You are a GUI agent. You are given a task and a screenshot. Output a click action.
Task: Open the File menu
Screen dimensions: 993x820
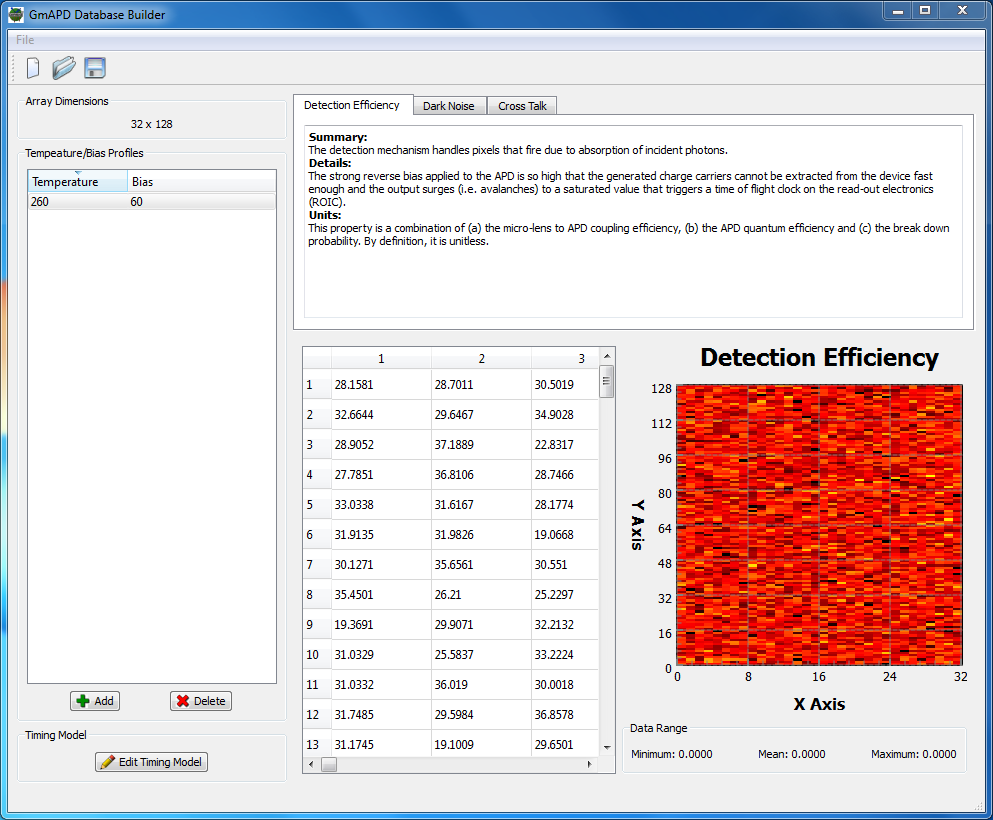[x=25, y=40]
